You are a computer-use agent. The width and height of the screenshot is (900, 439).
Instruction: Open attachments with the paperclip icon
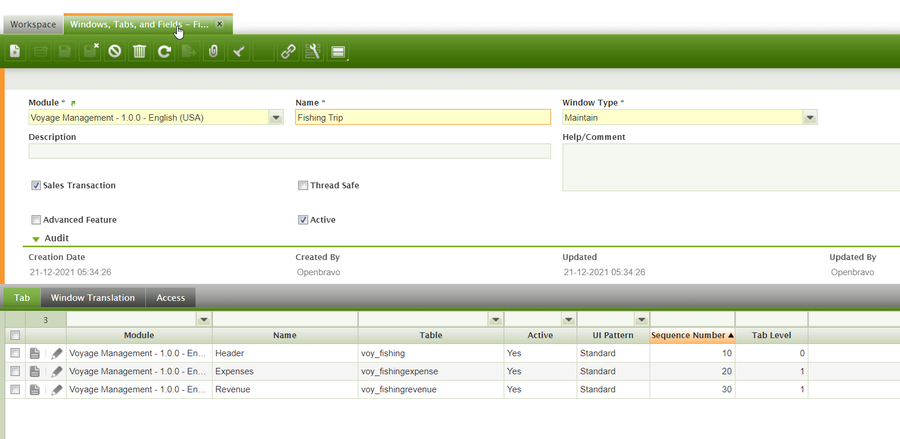[213, 51]
